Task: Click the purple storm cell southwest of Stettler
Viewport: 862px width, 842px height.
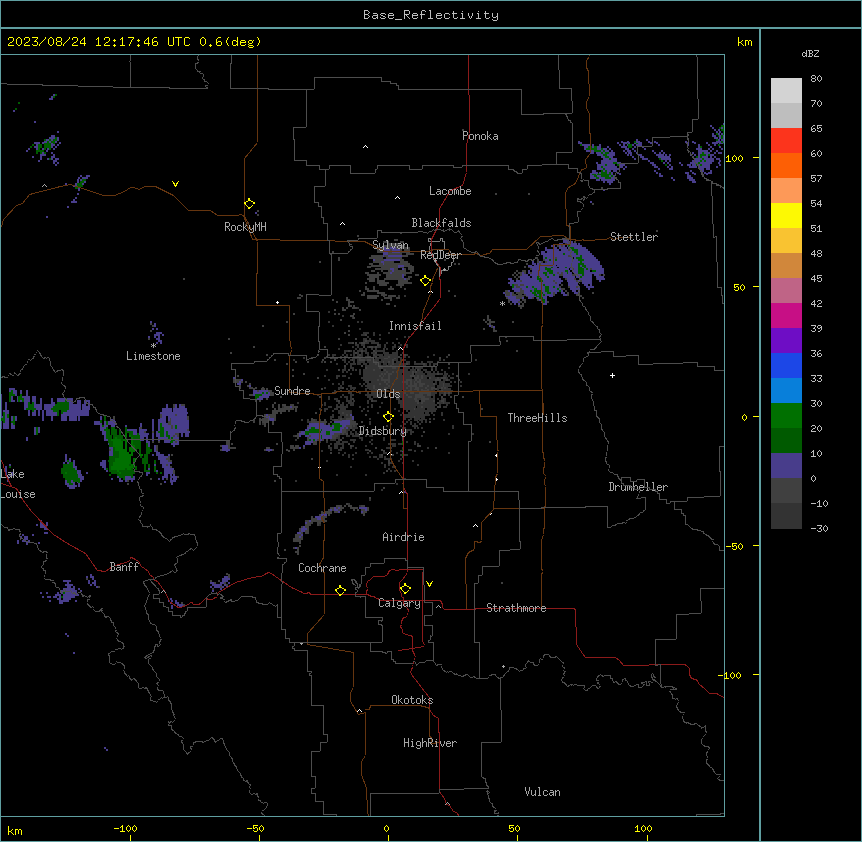Action: click(555, 273)
